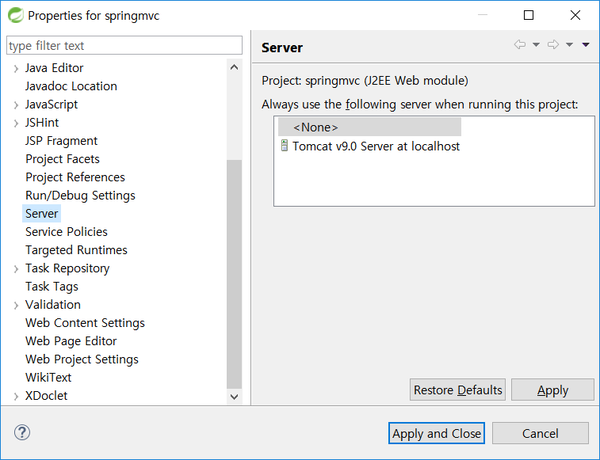Click the tree scrollbar up arrow
The width and height of the screenshot is (600, 460).
click(x=234, y=68)
